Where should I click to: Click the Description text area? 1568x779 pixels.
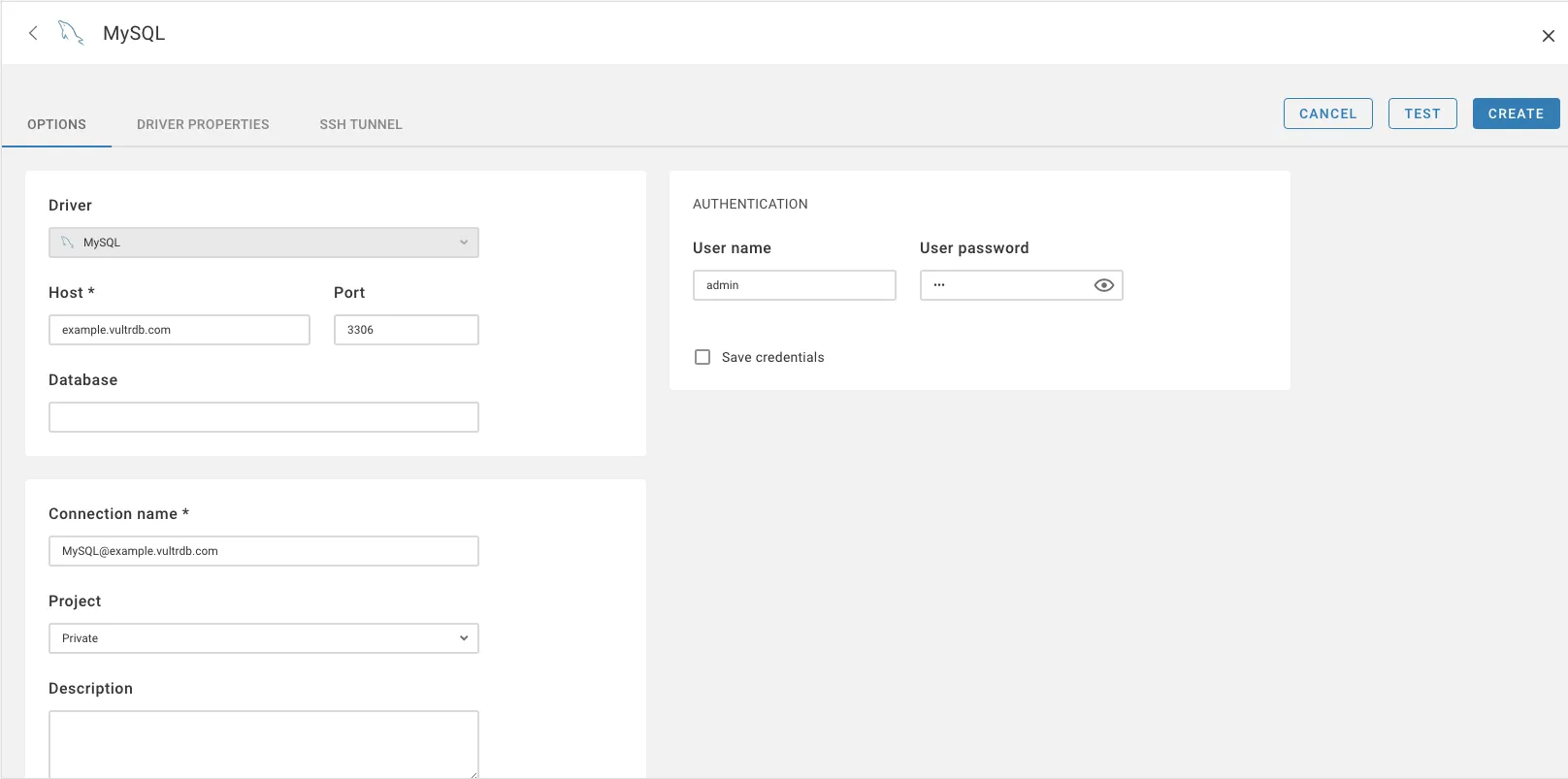(x=264, y=744)
